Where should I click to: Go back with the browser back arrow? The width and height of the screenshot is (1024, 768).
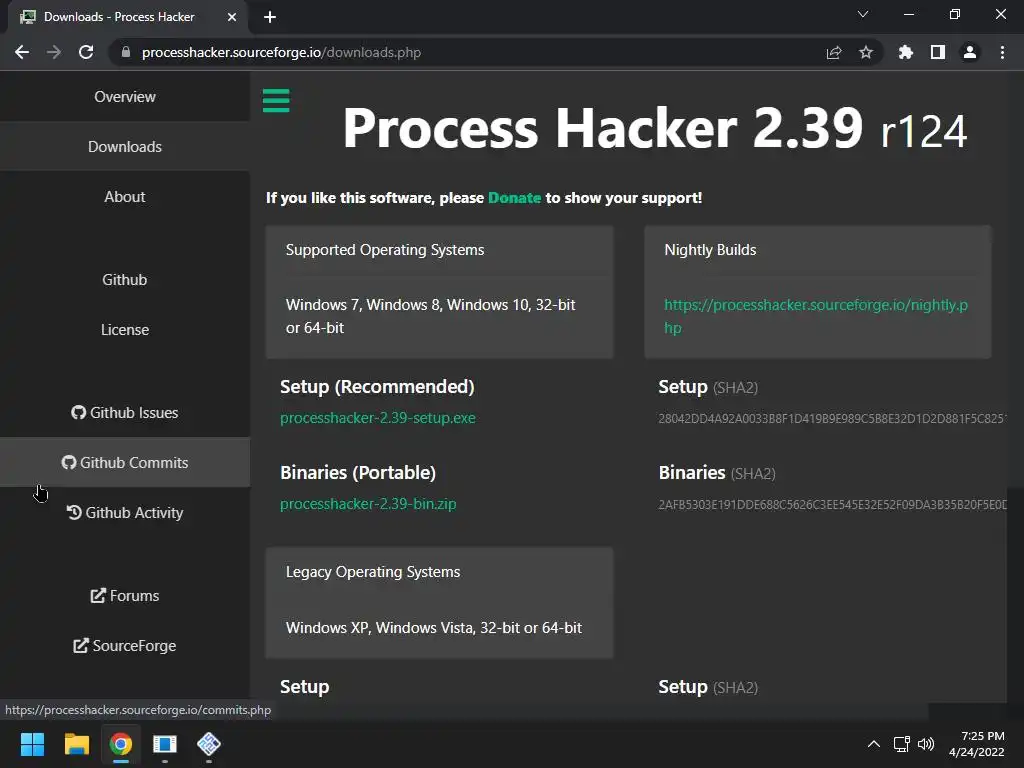(x=22, y=52)
